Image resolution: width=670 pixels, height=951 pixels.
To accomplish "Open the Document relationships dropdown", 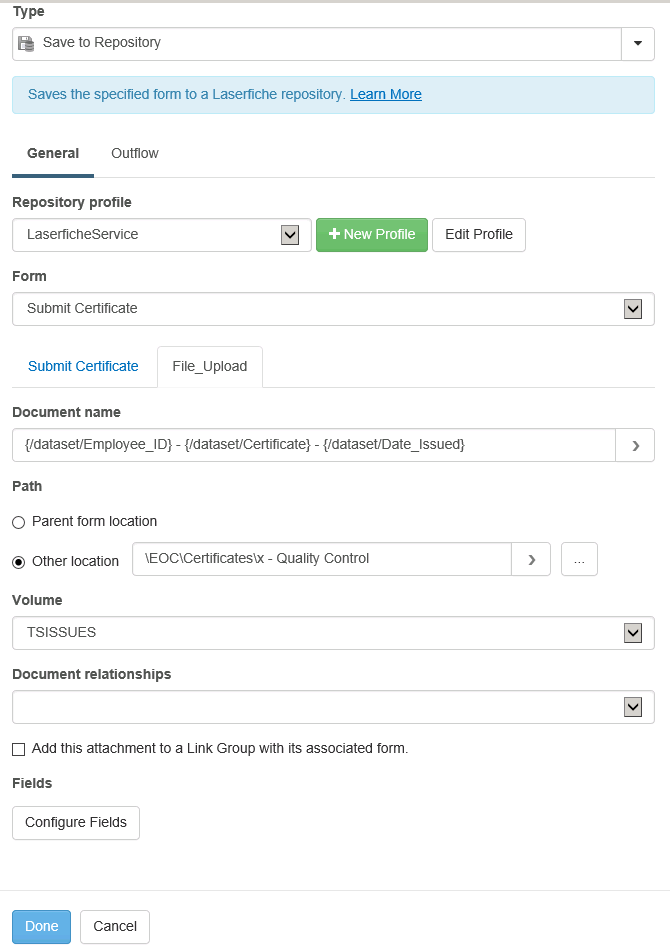I will coord(632,707).
